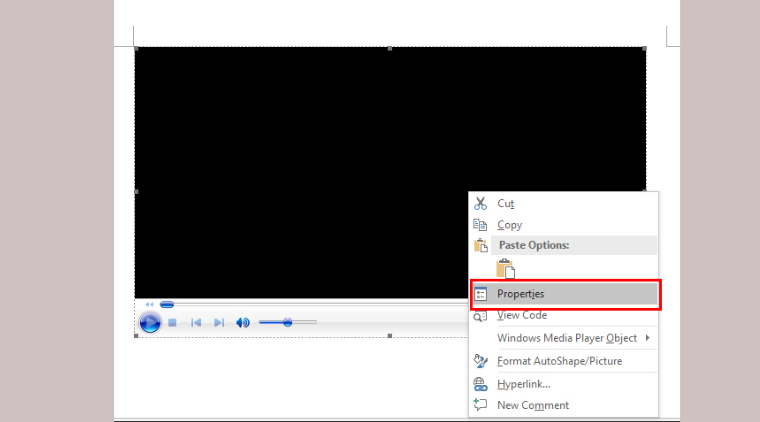Screen dimensions: 760x422
Task: Click the Previous track button
Action: (196, 323)
